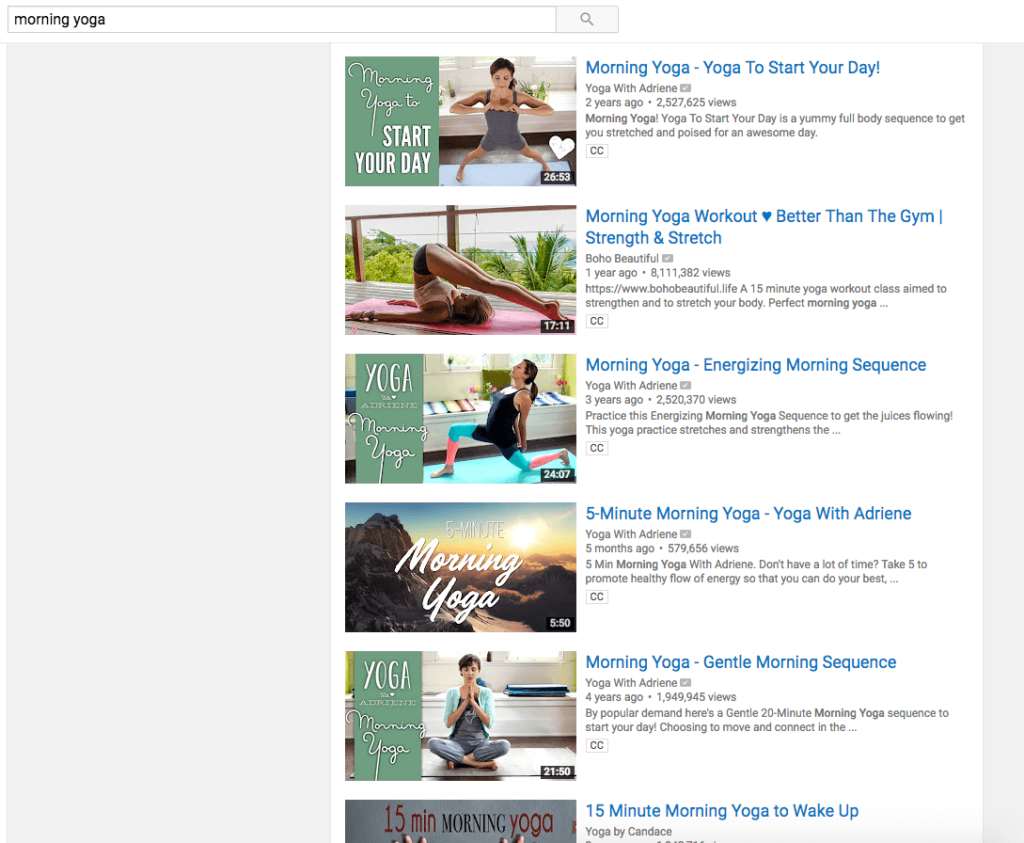Click description 'By popular demand here's a Gentle'
The width and height of the screenshot is (1024, 843).
[767, 720]
